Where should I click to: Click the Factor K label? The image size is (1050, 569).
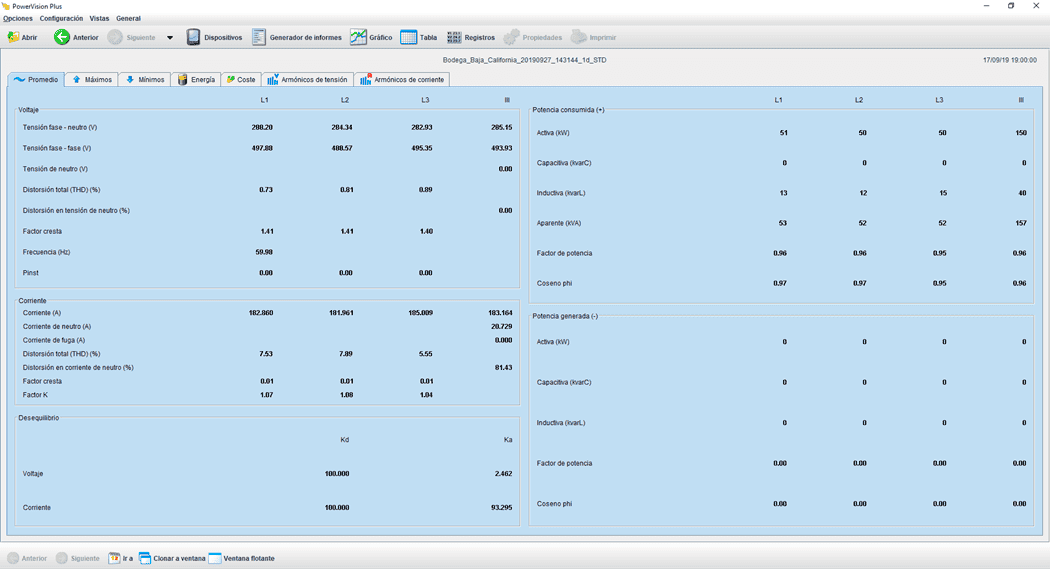point(35,395)
